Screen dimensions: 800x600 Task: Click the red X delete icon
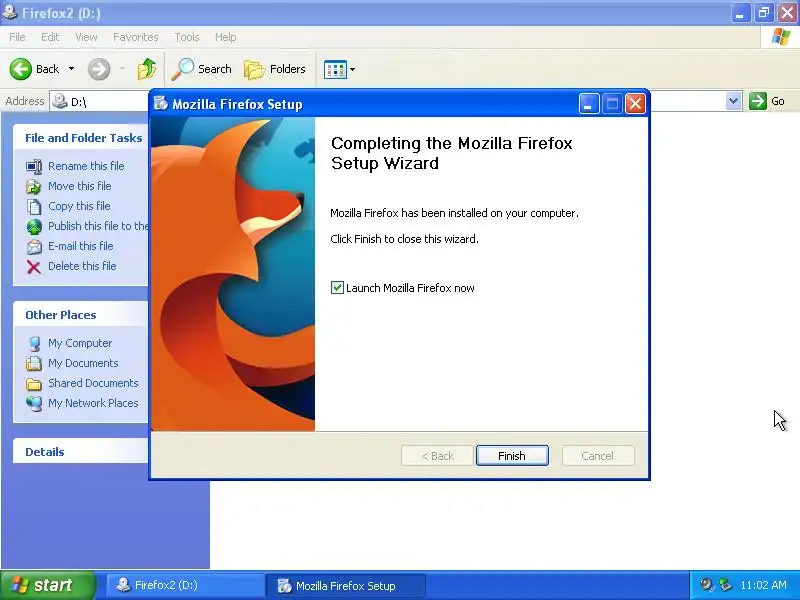point(34,266)
